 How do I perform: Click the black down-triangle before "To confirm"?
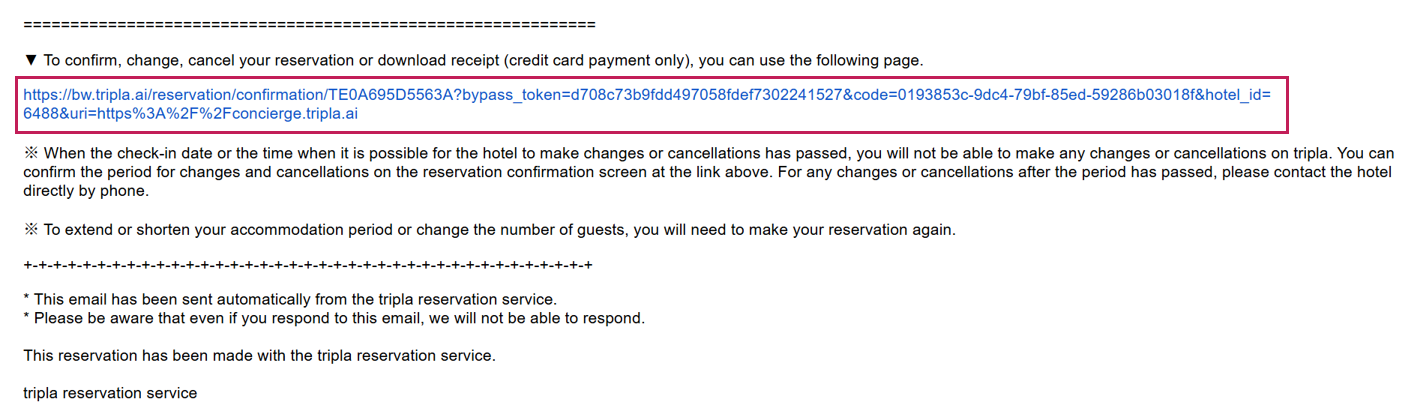point(30,61)
